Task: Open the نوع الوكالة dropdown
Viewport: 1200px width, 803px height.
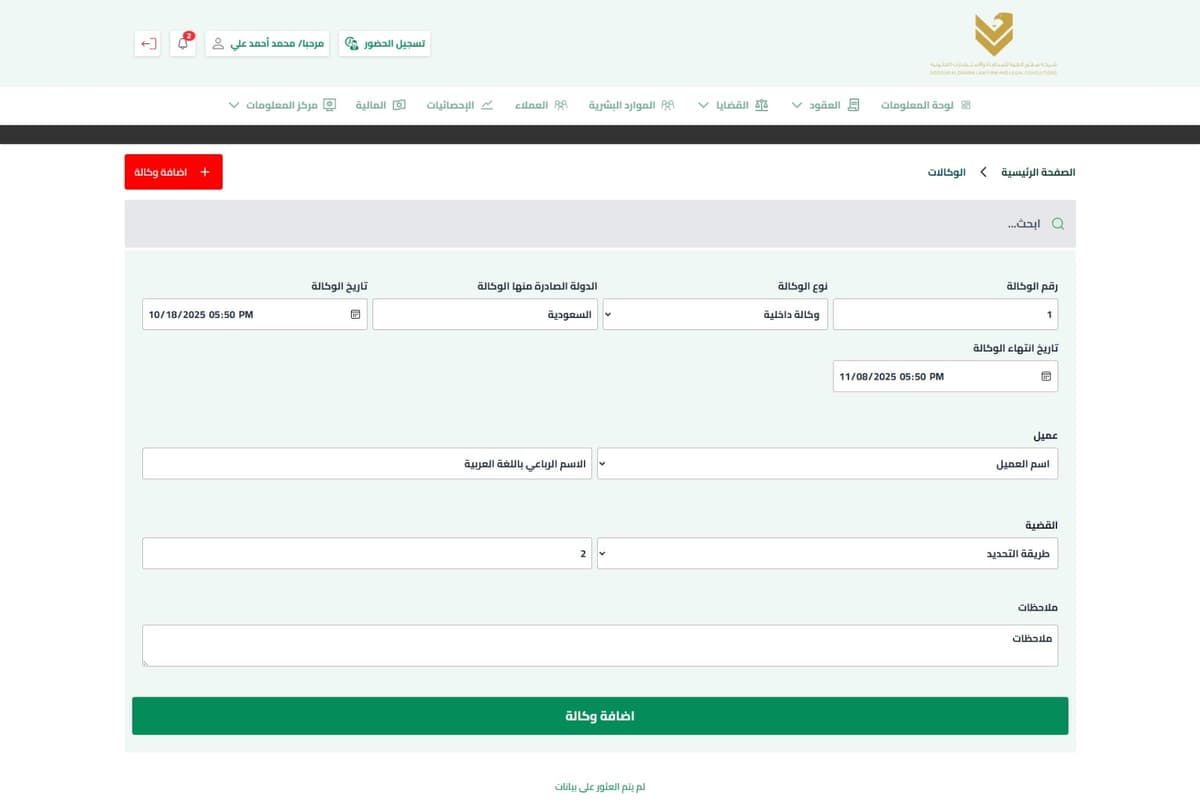Action: pyautogui.click(x=714, y=314)
